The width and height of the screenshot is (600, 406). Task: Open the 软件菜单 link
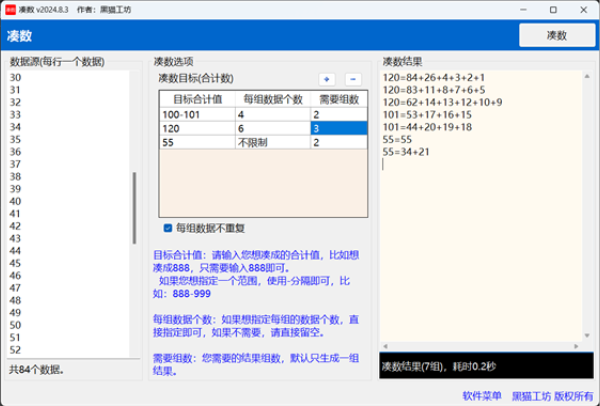point(482,396)
